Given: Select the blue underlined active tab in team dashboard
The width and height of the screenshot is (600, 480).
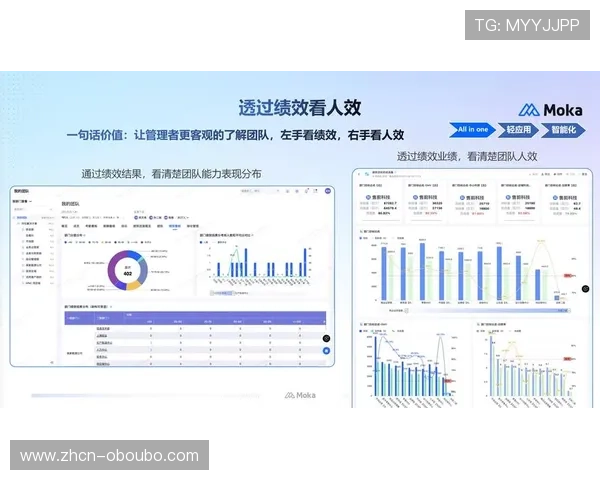Looking at the screenshot, I should pyautogui.click(x=175, y=226).
